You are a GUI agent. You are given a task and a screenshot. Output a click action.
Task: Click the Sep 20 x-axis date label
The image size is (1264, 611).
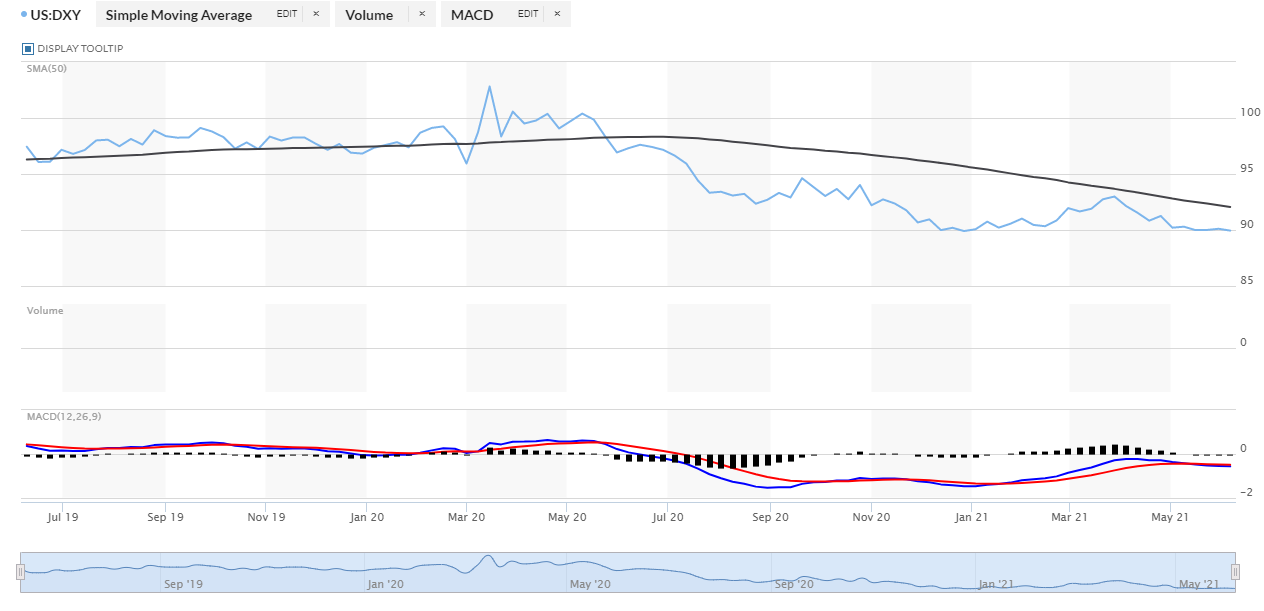pos(769,517)
